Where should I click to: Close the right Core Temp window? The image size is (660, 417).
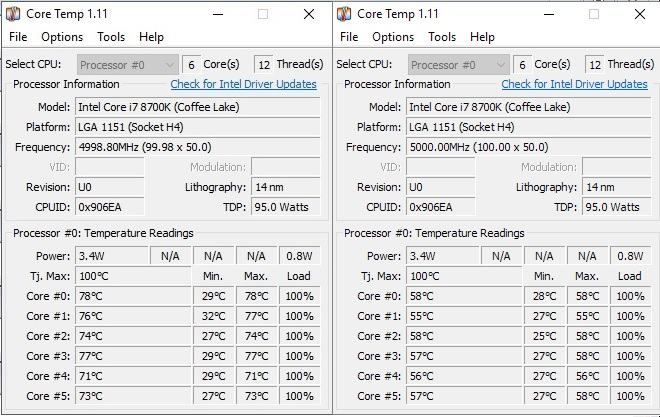[640, 14]
